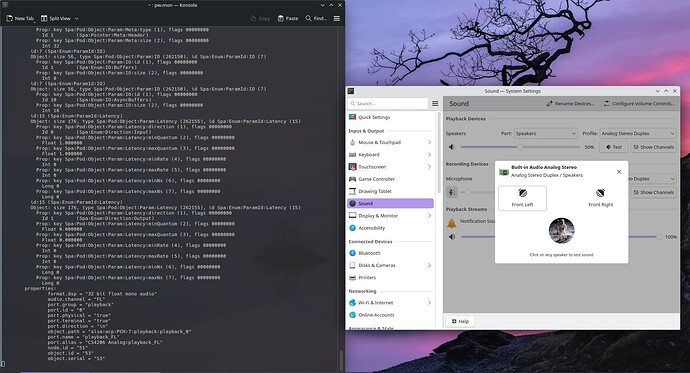Click sound card icon in popup header

pyautogui.click(x=504, y=172)
